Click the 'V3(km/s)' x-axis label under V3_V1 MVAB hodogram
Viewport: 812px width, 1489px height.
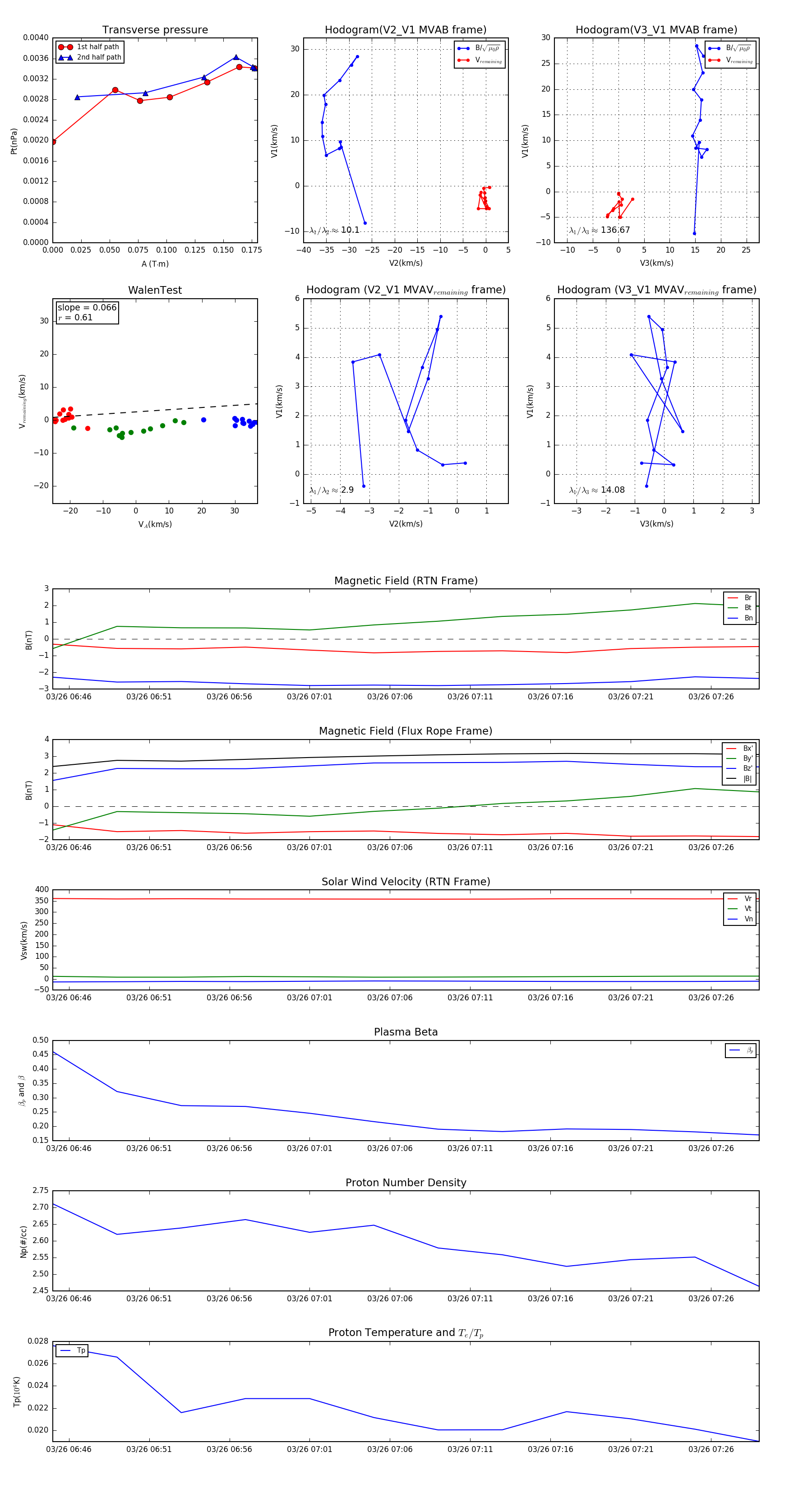[x=656, y=264]
